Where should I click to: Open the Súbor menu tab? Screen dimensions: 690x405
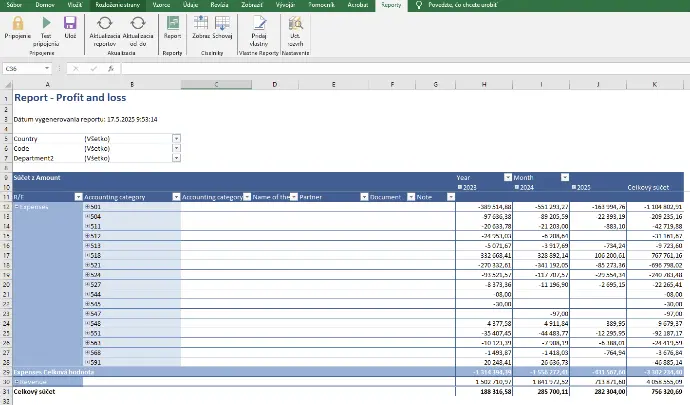tap(14, 5)
